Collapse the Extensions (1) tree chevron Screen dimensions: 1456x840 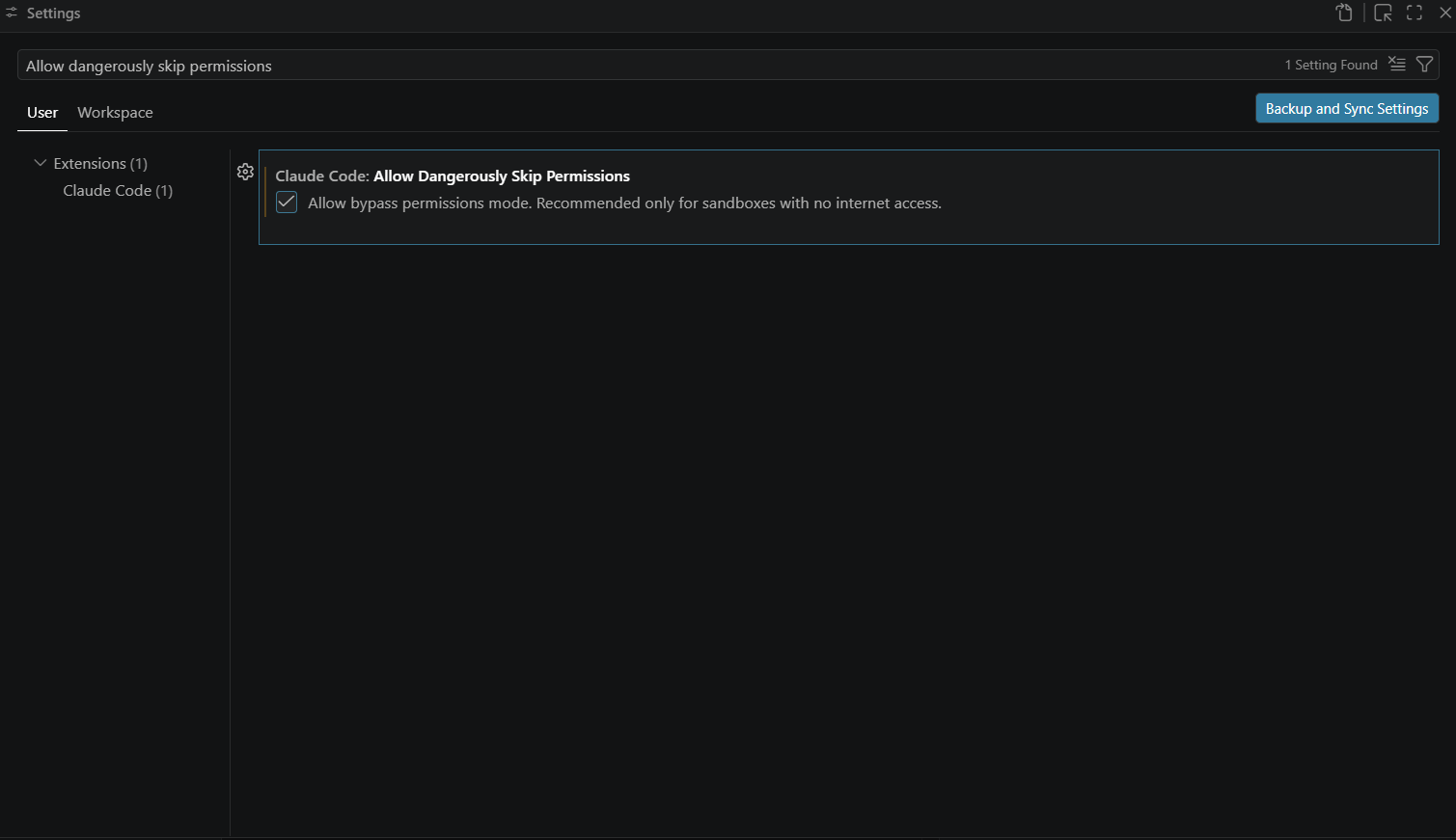40,163
